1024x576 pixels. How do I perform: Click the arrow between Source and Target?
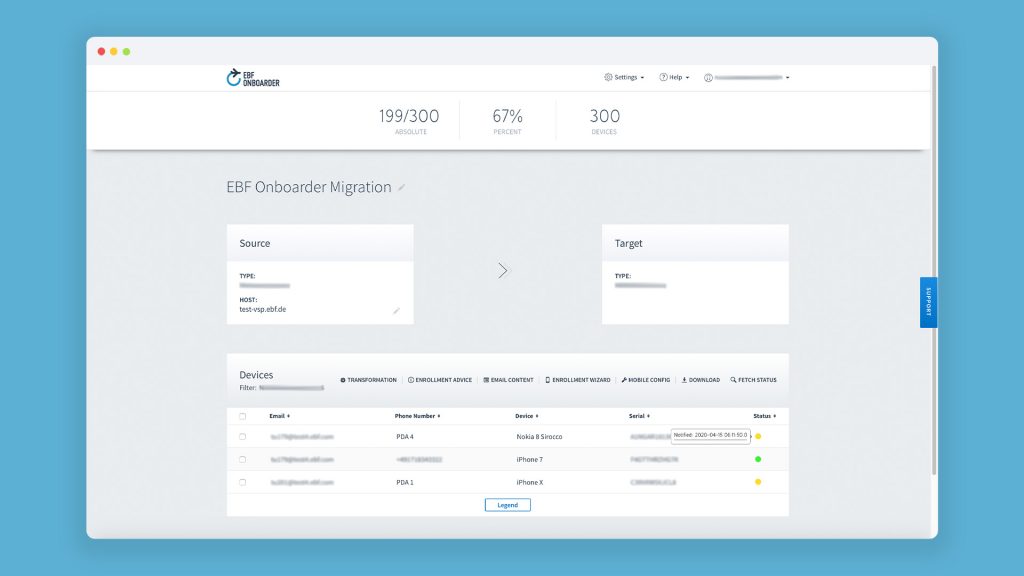click(502, 270)
